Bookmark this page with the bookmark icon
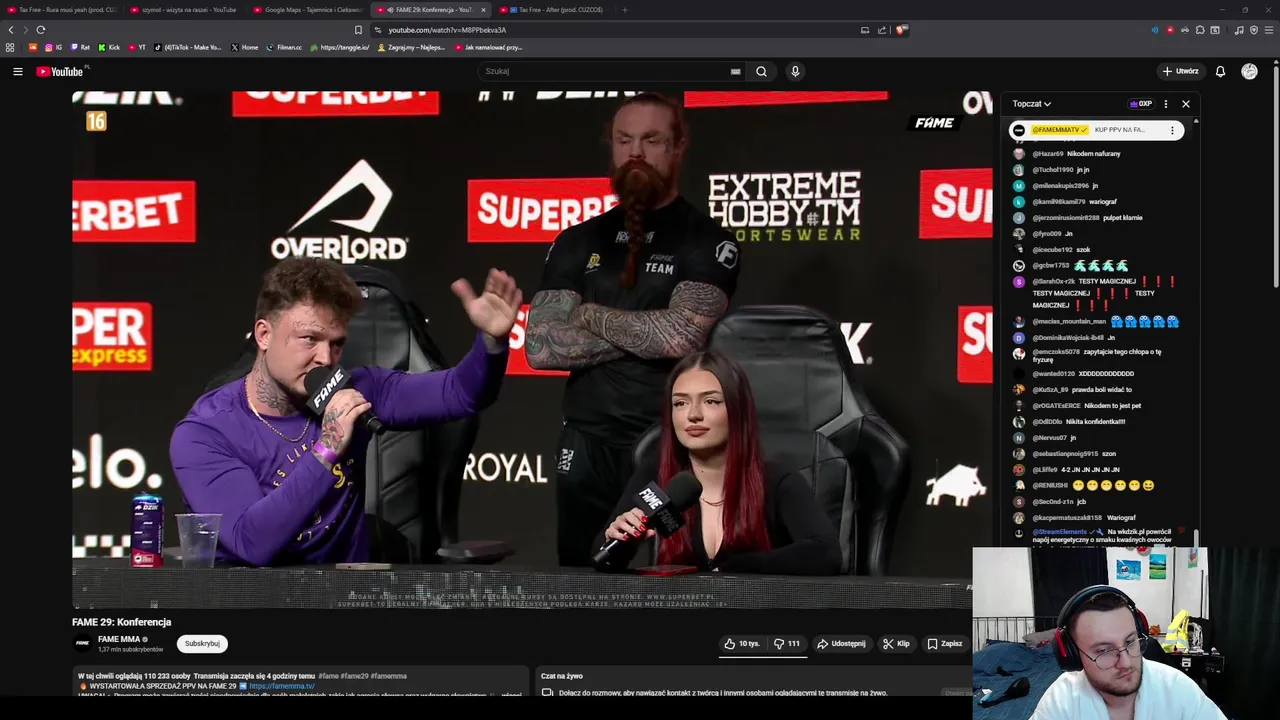The image size is (1280, 720). [x=358, y=30]
